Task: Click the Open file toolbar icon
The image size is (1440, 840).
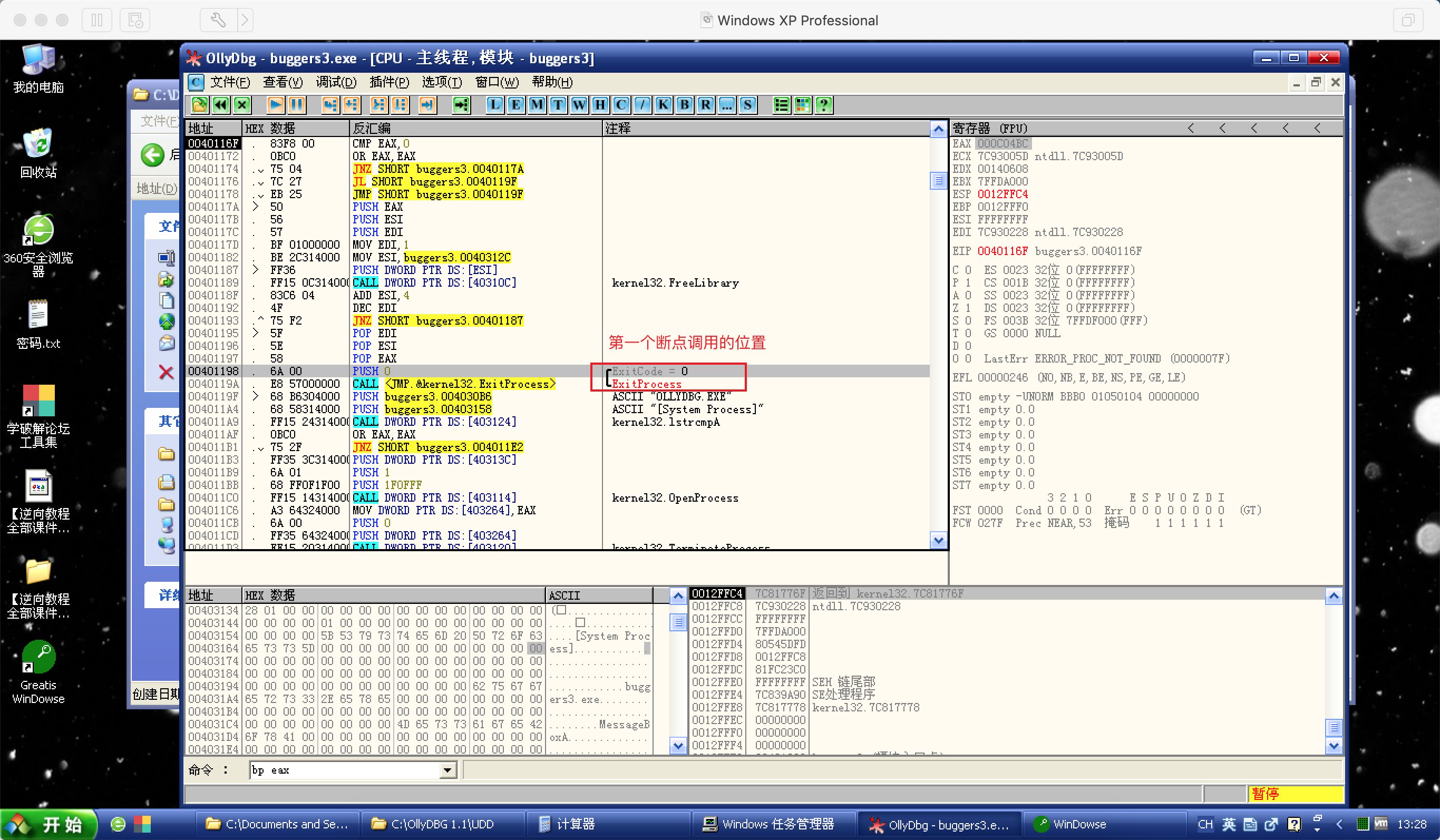Action: pyautogui.click(x=199, y=104)
